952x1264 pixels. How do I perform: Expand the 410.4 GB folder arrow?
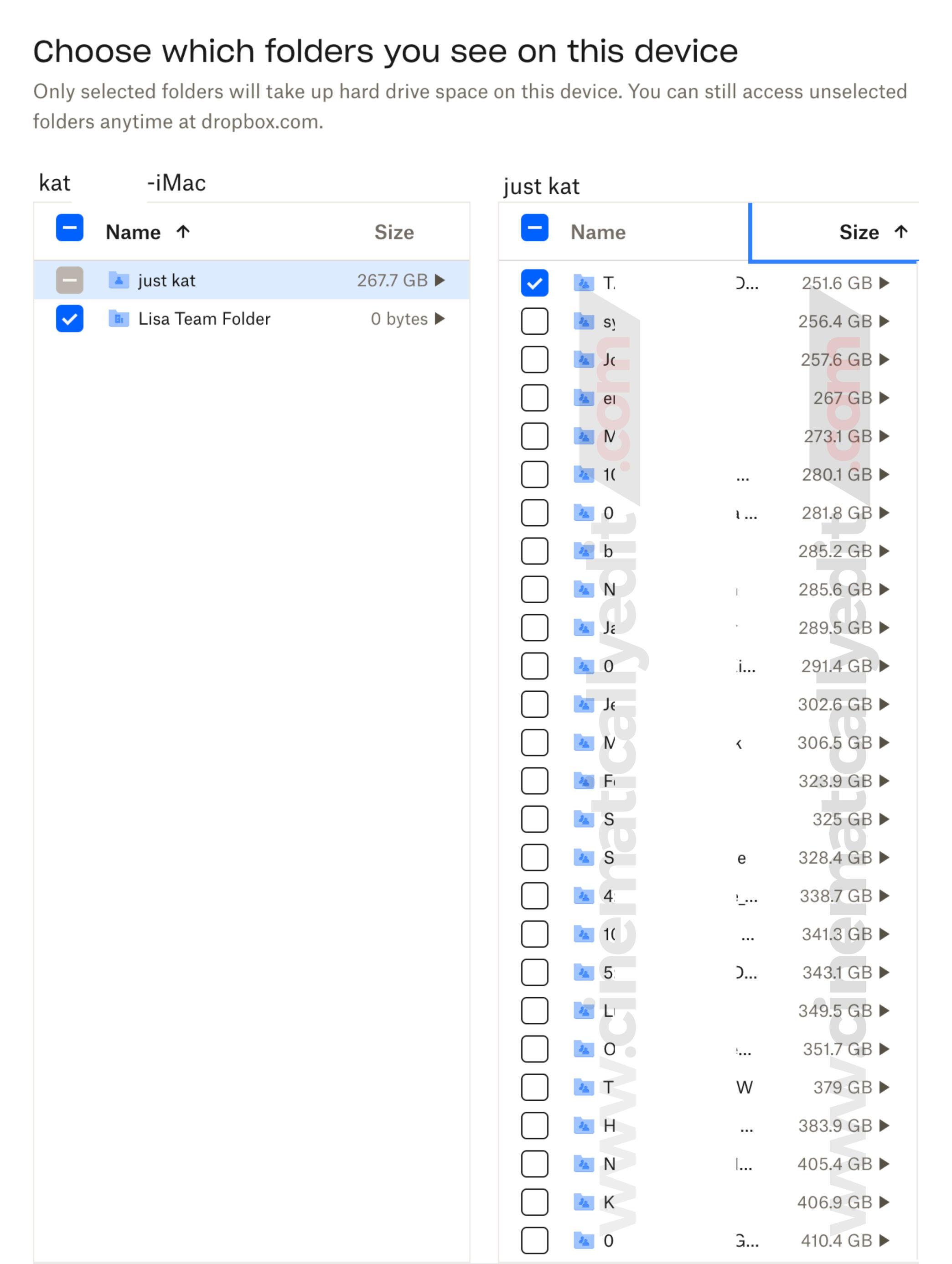(885, 1241)
